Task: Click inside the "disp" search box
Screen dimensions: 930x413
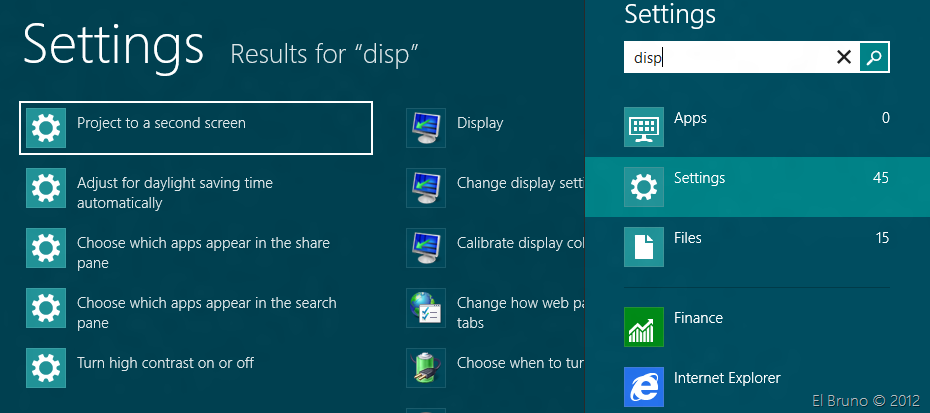Action: [730, 58]
